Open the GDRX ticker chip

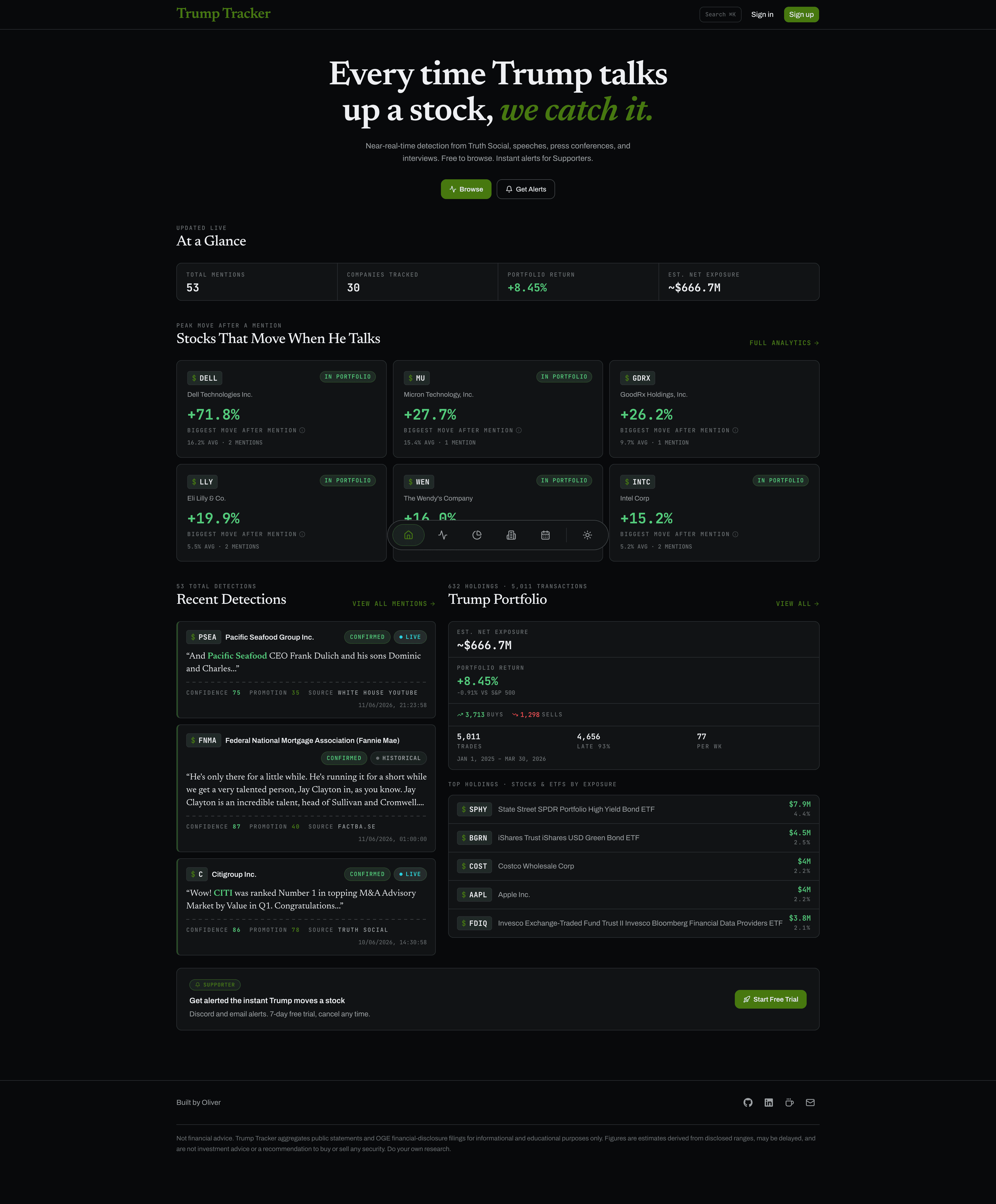click(x=637, y=378)
